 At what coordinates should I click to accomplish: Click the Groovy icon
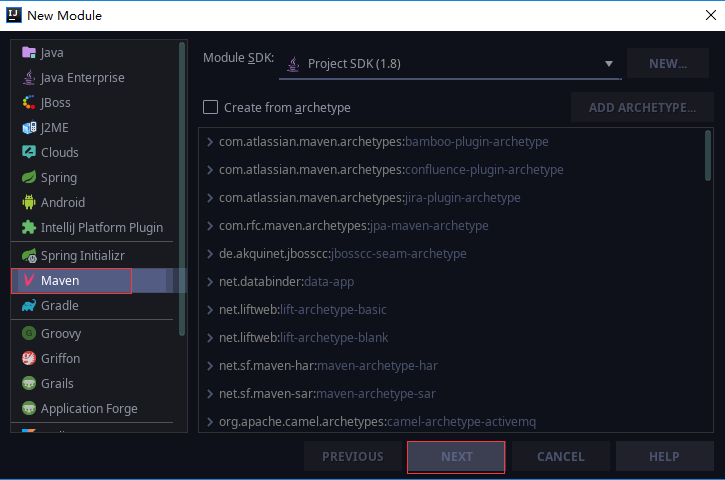point(29,333)
